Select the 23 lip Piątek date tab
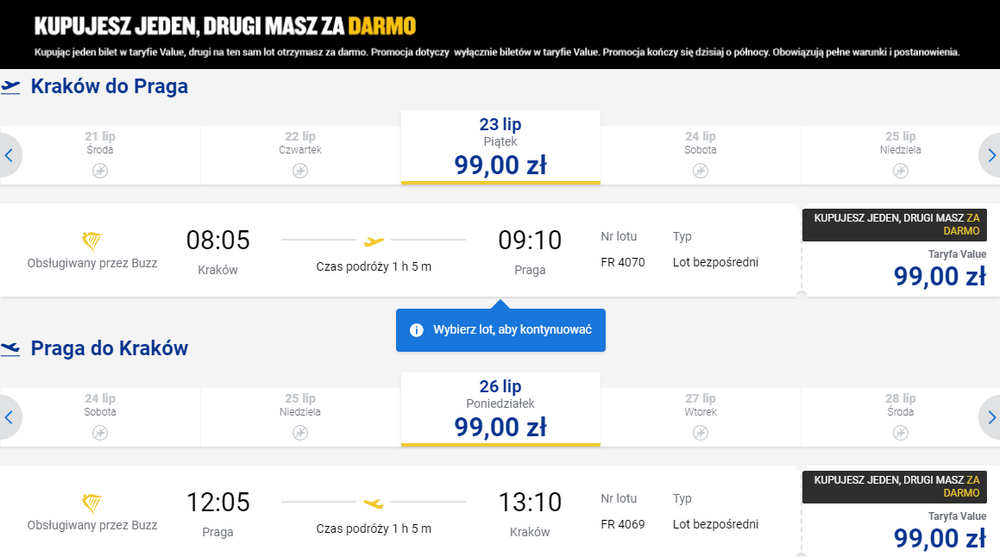 coord(501,147)
